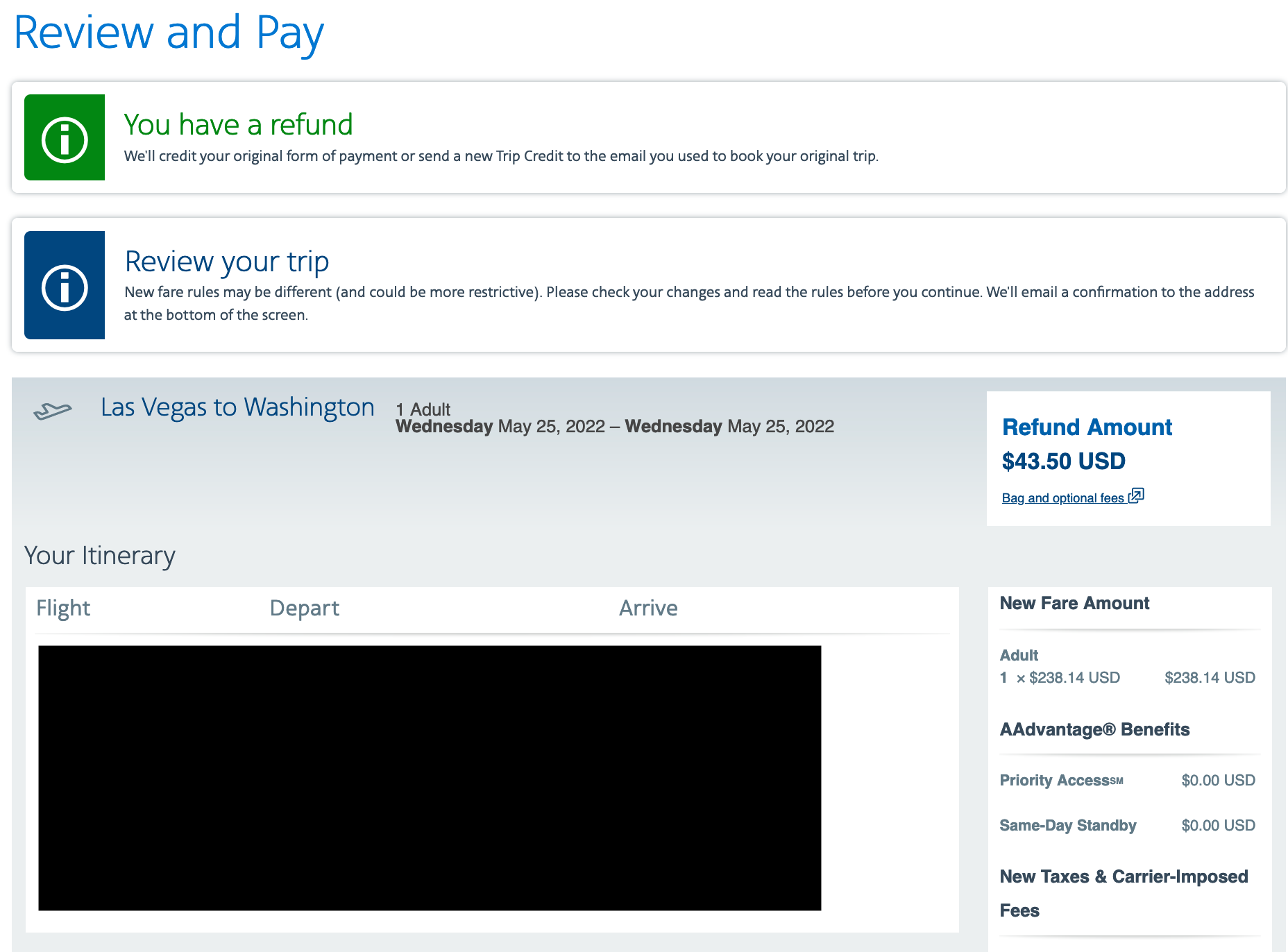Select the You have a refund heading

(238, 125)
